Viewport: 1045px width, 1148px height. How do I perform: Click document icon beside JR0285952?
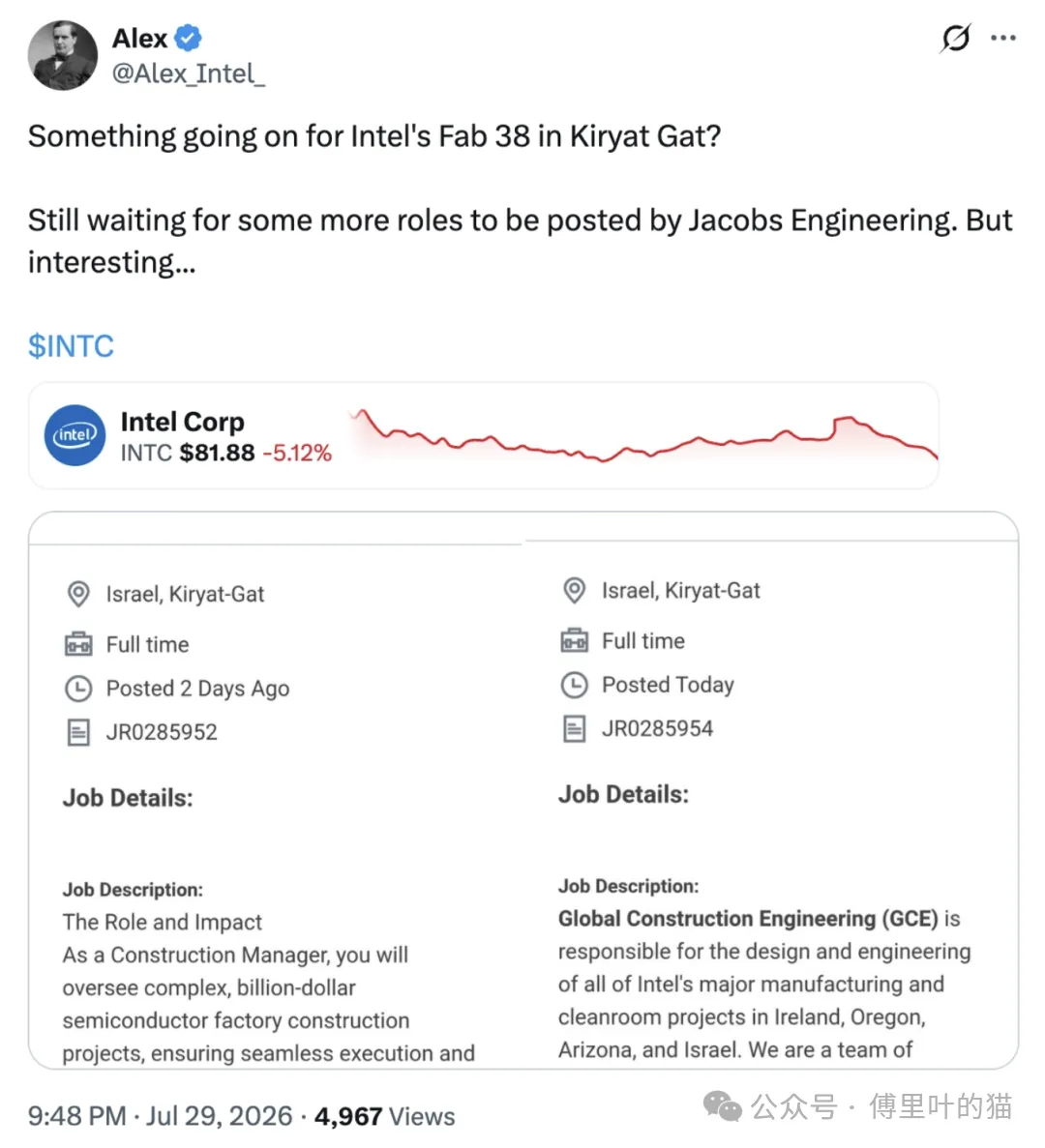pos(78,732)
